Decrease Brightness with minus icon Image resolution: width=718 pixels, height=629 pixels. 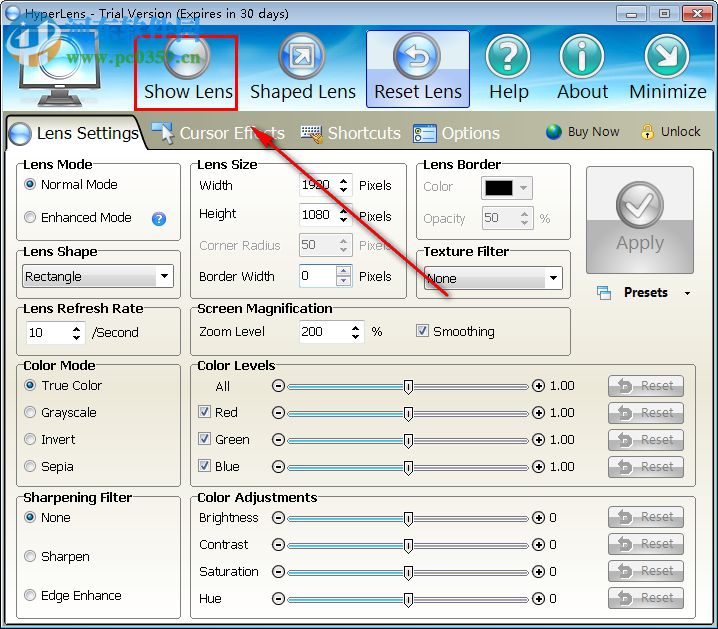[278, 518]
